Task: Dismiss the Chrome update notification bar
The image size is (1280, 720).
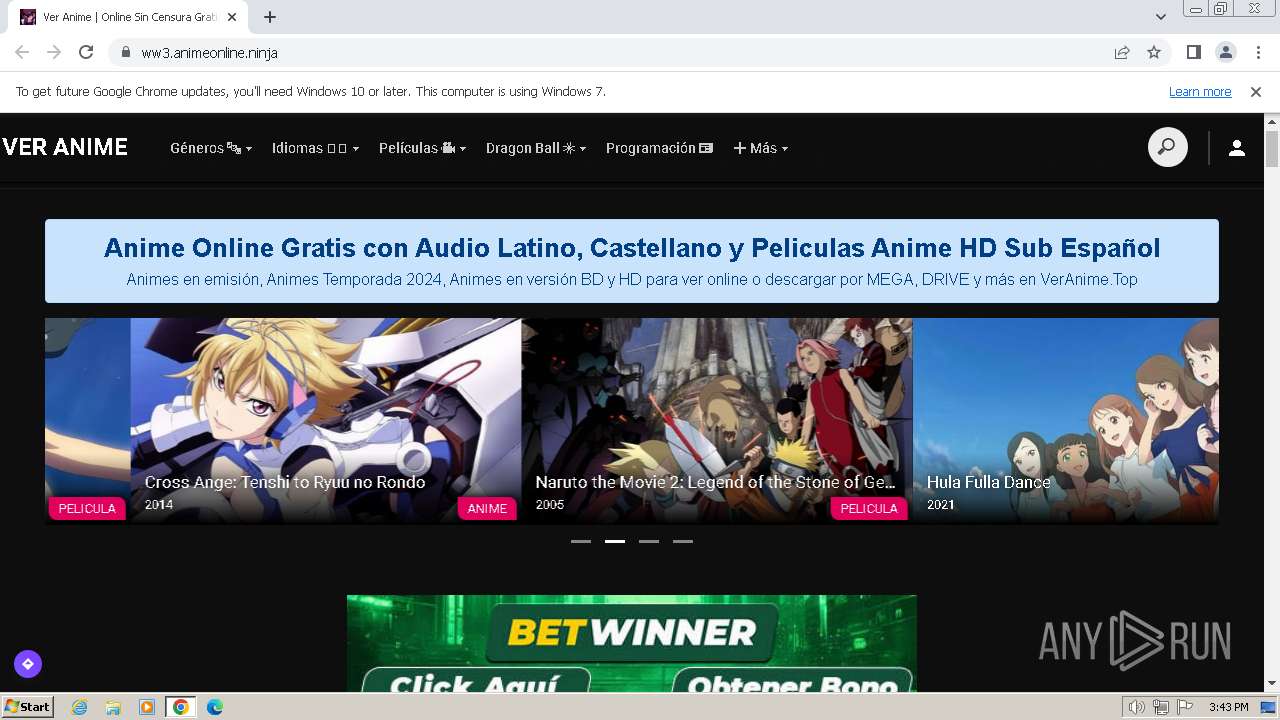Action: 1256,91
